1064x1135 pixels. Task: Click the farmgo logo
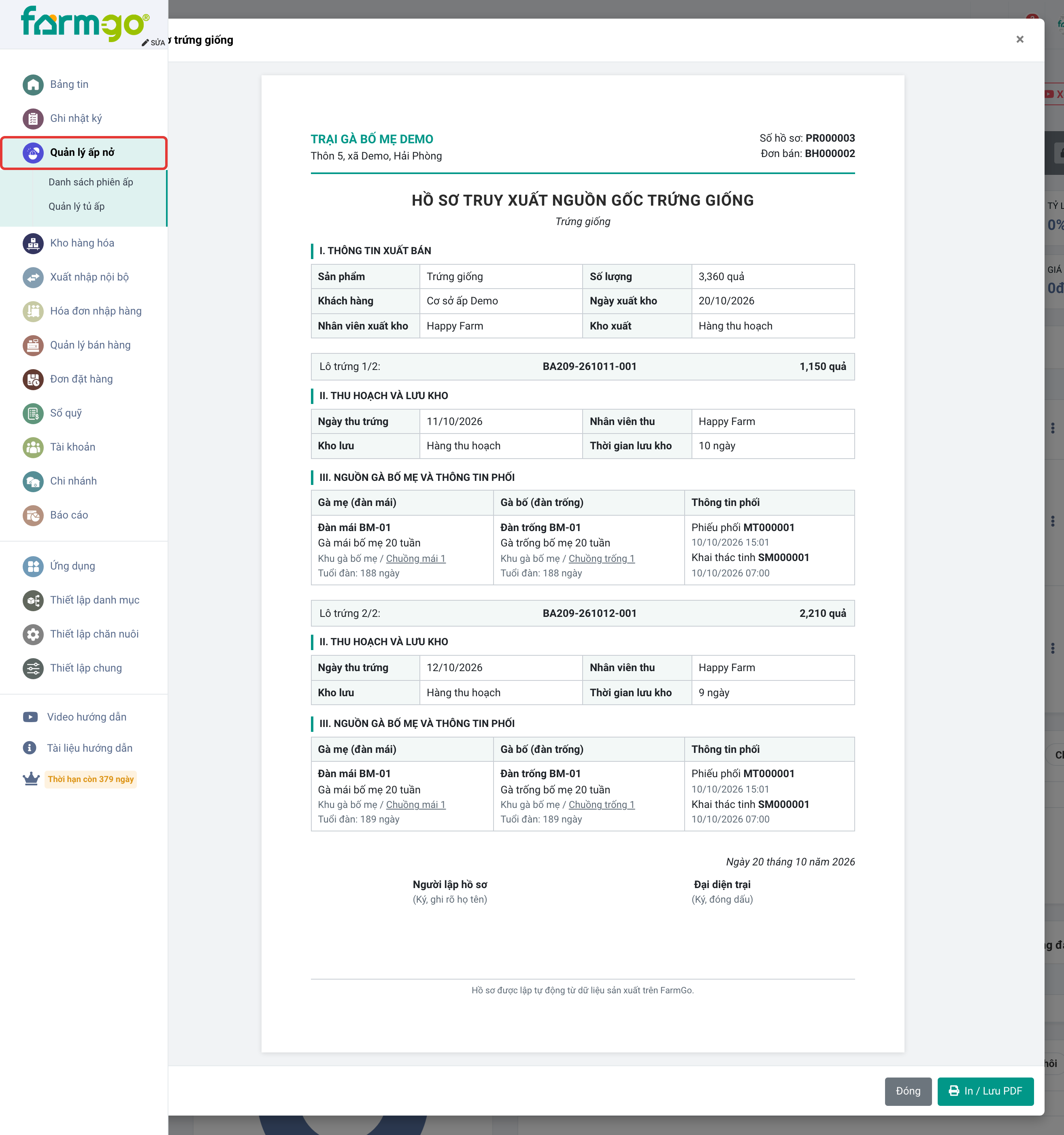(85, 23)
